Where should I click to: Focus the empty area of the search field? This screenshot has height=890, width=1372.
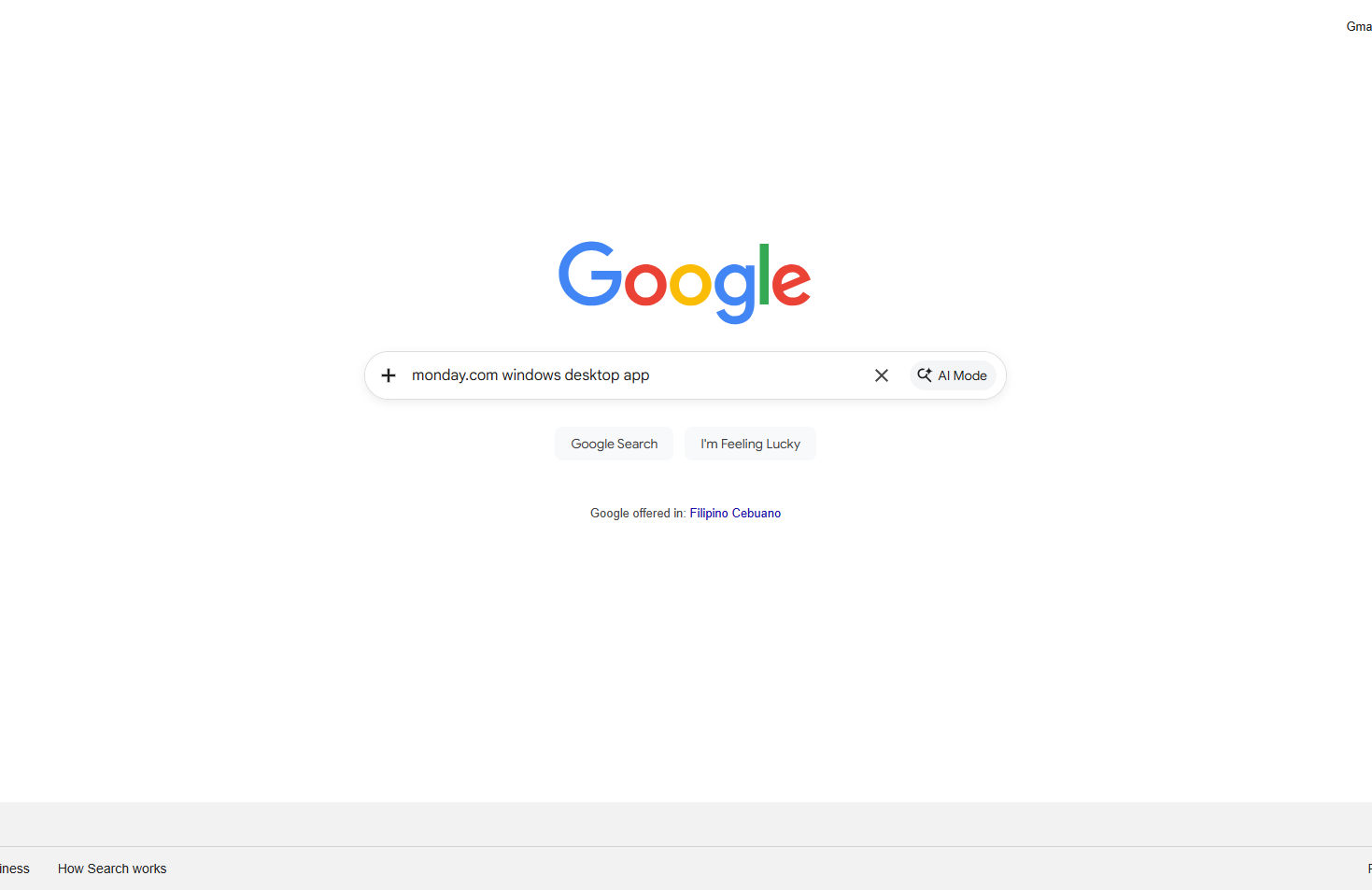pyautogui.click(x=758, y=375)
